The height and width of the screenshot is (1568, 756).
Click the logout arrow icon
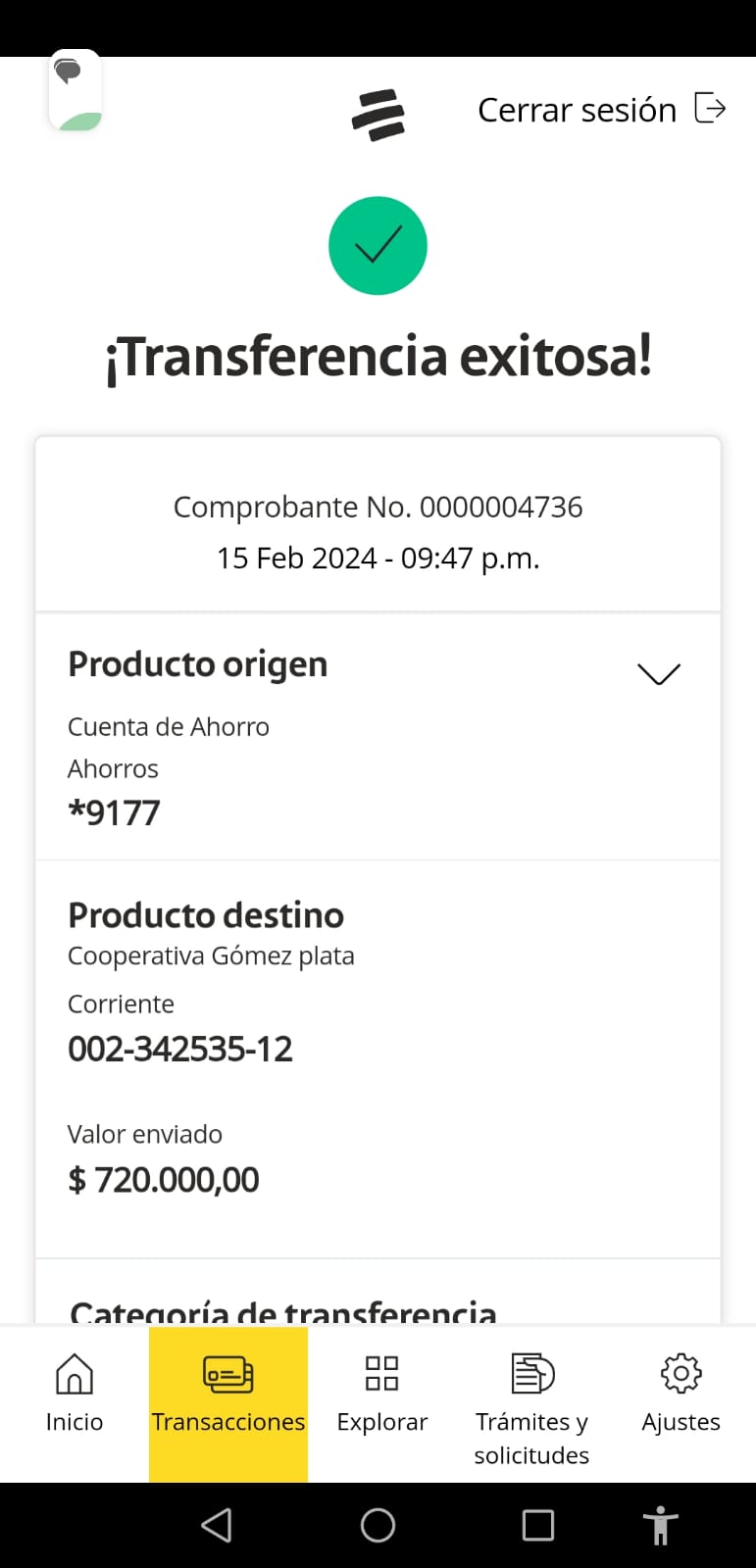[x=710, y=108]
